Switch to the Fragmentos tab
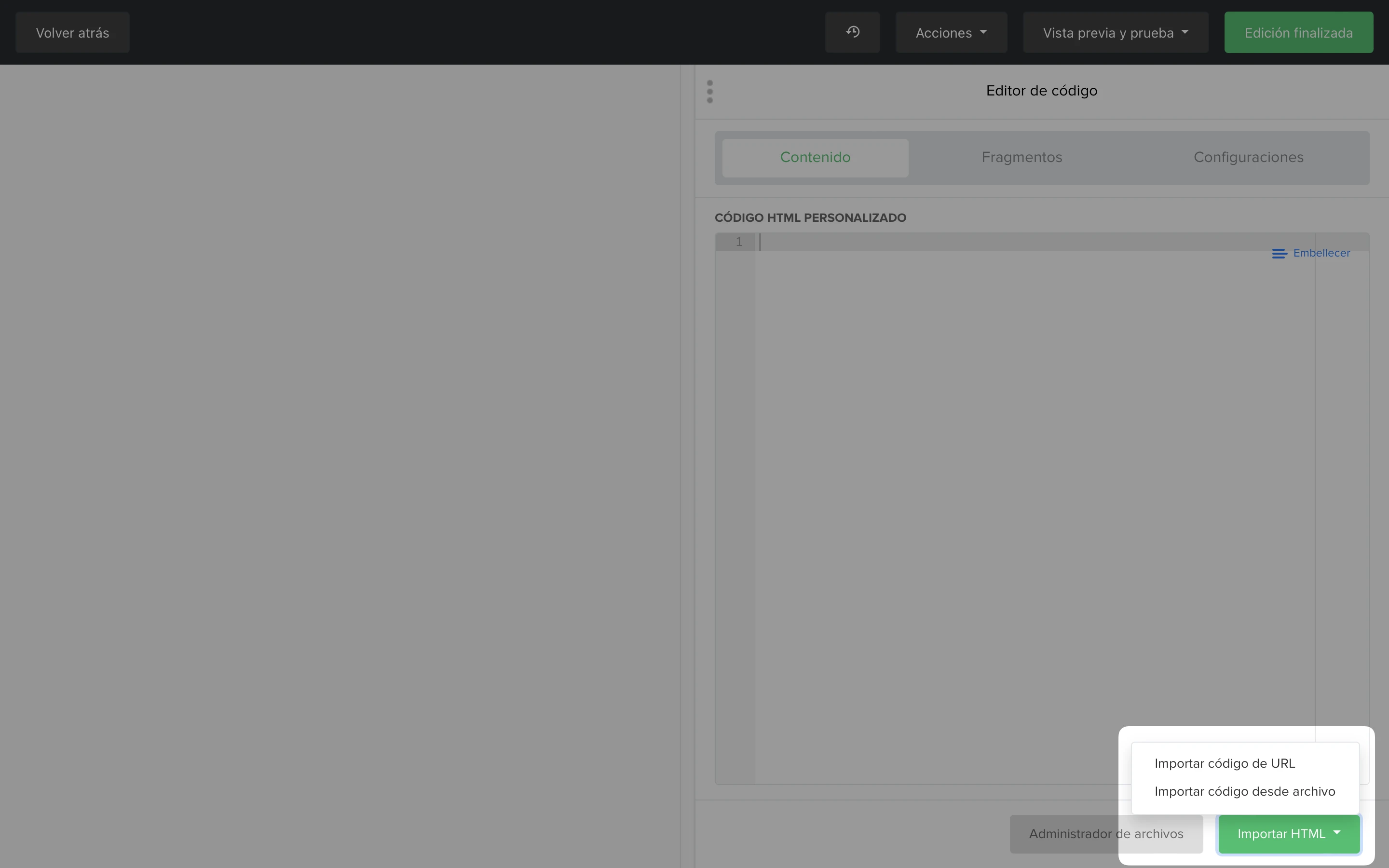Screen dimensions: 1389x868 (1021, 157)
